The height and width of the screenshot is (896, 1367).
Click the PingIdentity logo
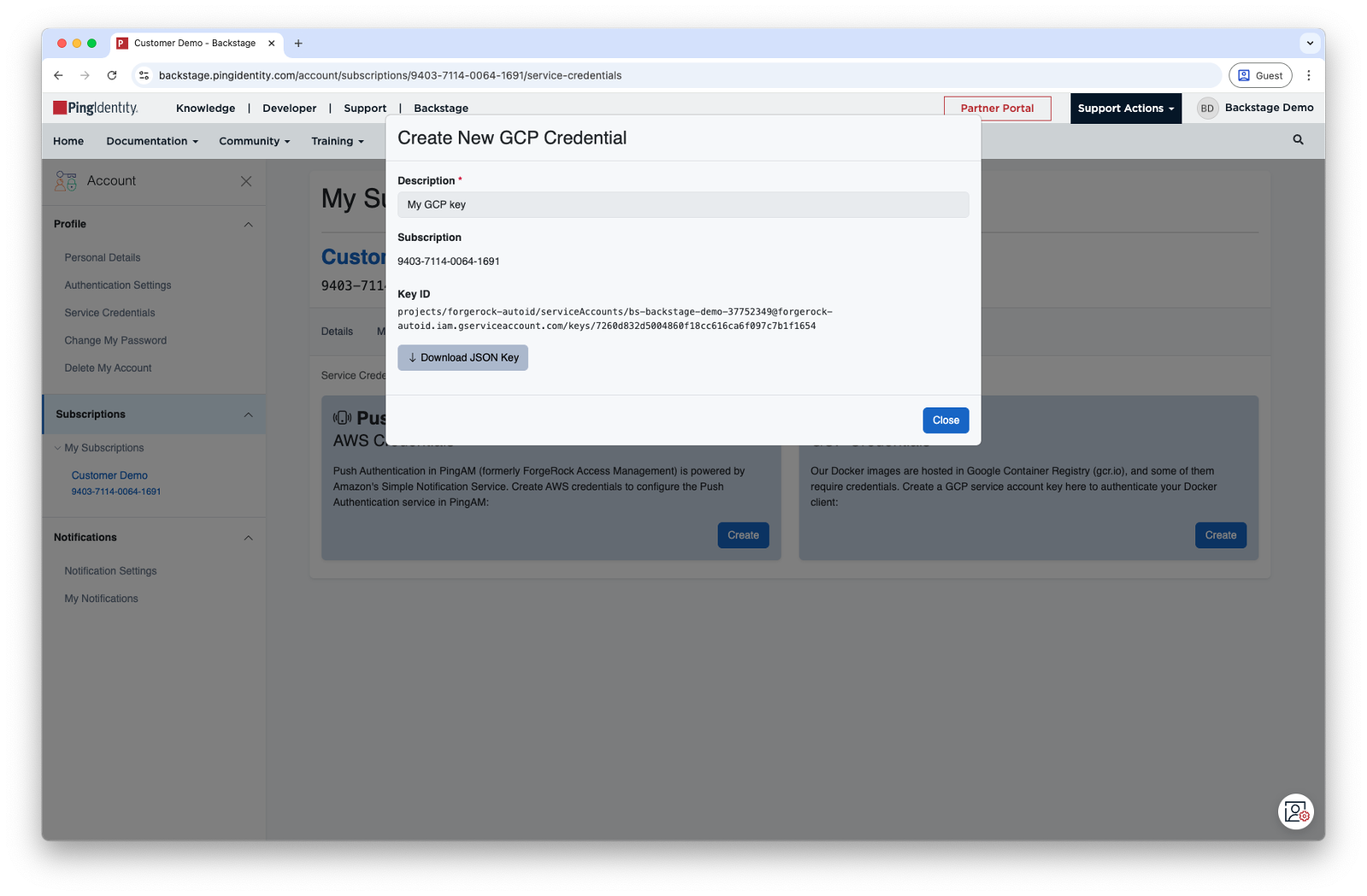[x=96, y=108]
